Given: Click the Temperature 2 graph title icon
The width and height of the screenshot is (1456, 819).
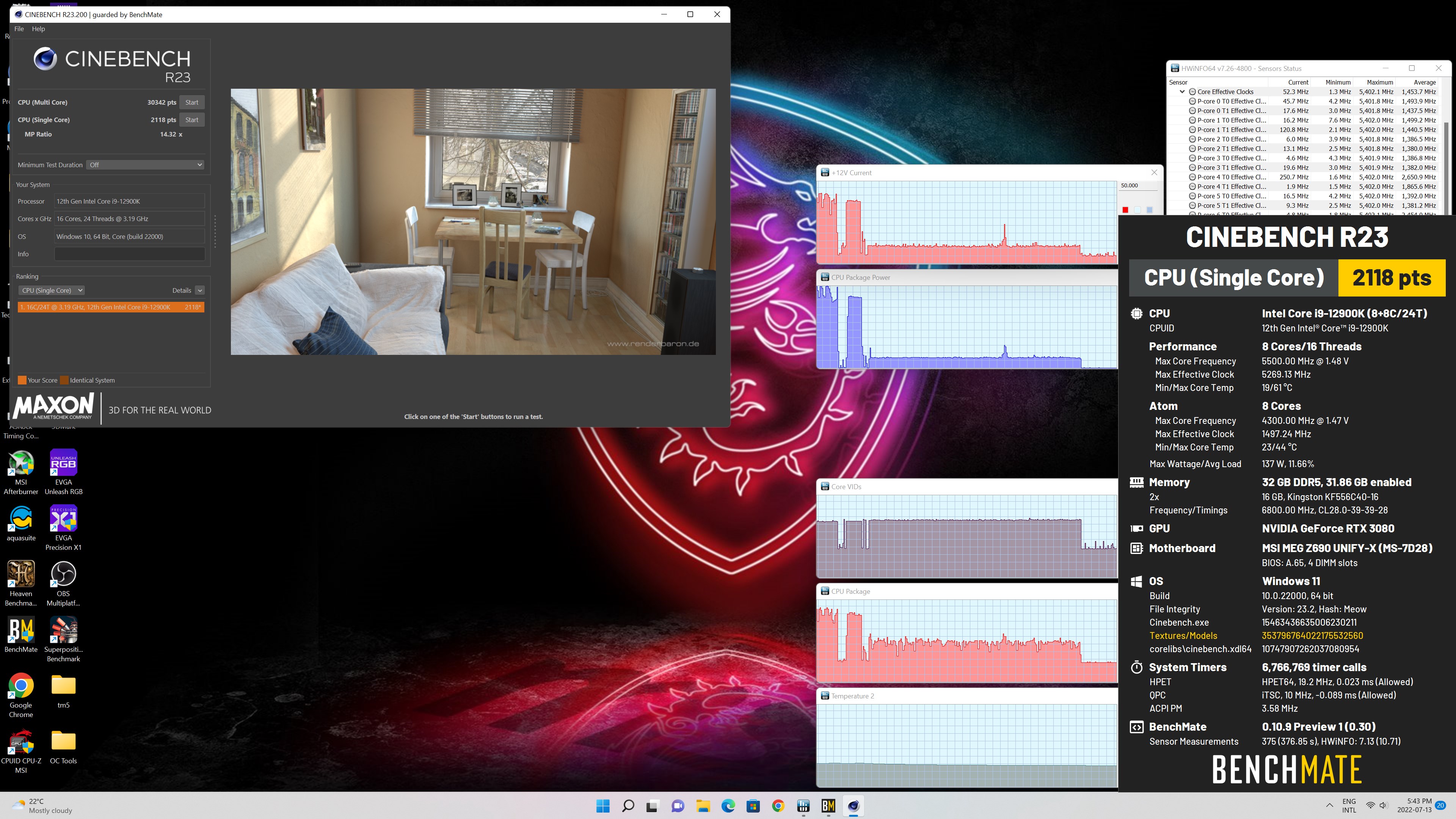Looking at the screenshot, I should point(825,696).
